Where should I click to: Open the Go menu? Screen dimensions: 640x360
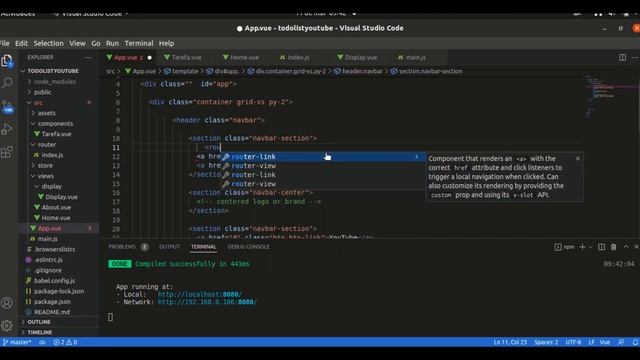point(96,43)
